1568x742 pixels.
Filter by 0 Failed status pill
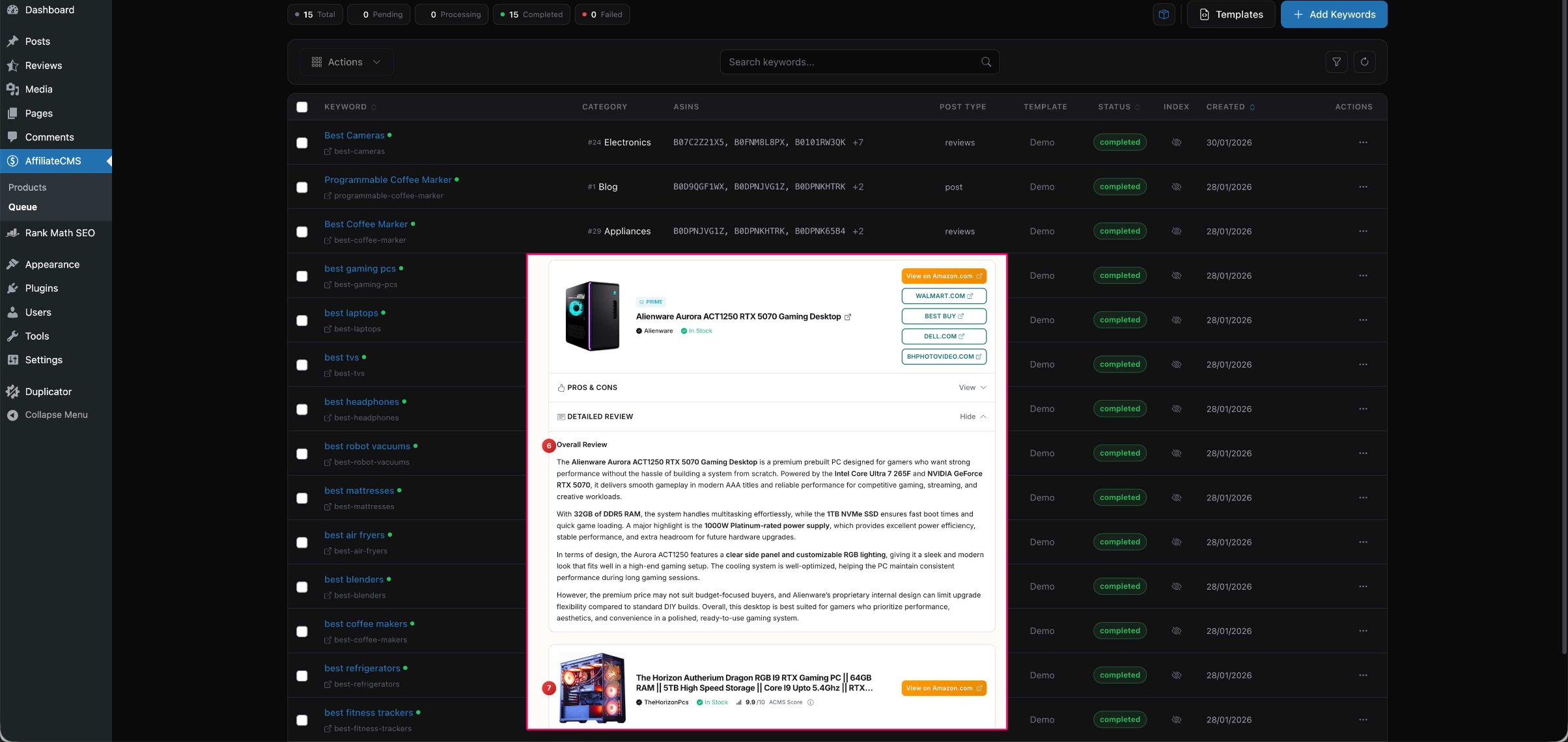[602, 14]
